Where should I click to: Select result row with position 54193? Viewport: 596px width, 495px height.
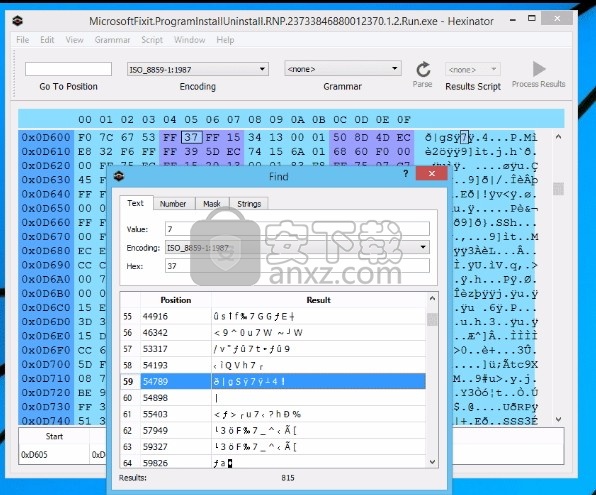(x=273, y=365)
